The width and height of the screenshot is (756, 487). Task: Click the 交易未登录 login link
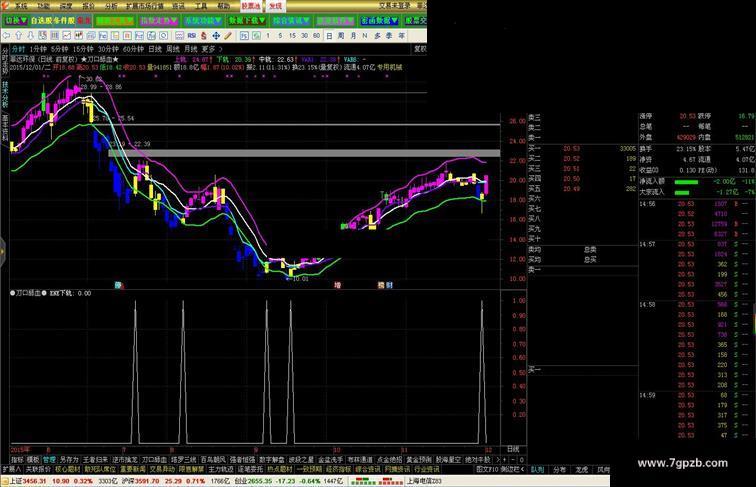click(395, 6)
